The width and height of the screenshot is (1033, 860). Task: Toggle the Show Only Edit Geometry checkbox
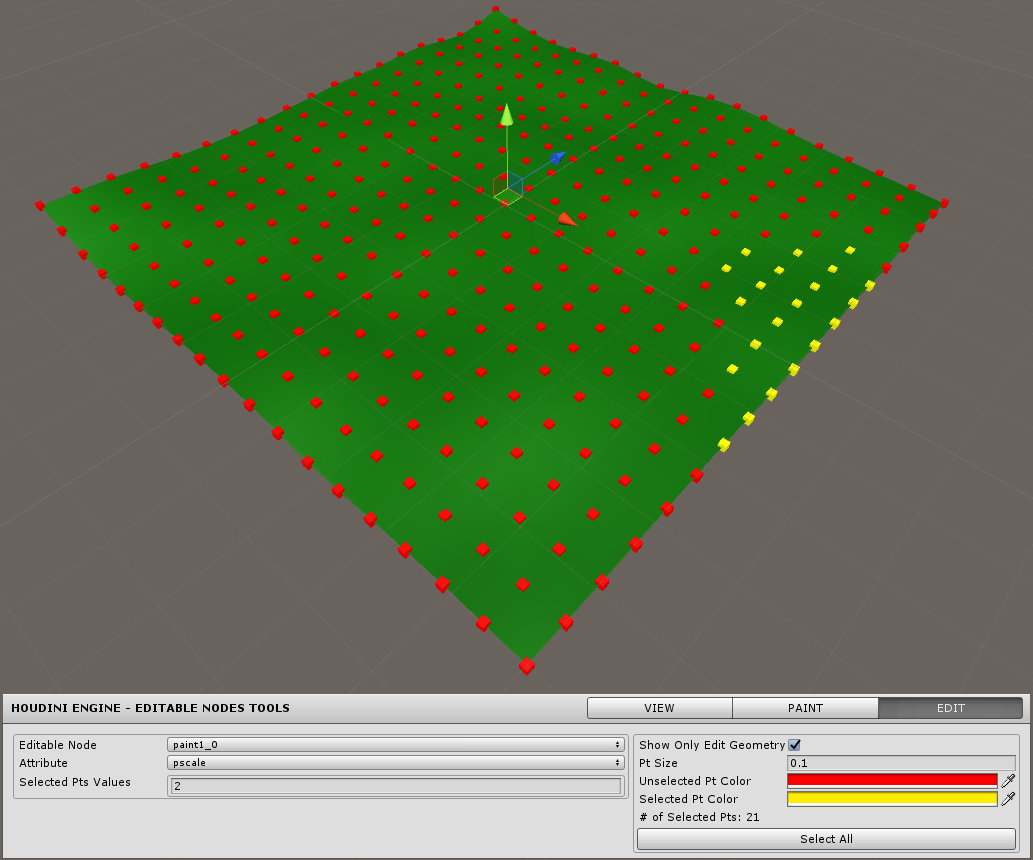795,745
